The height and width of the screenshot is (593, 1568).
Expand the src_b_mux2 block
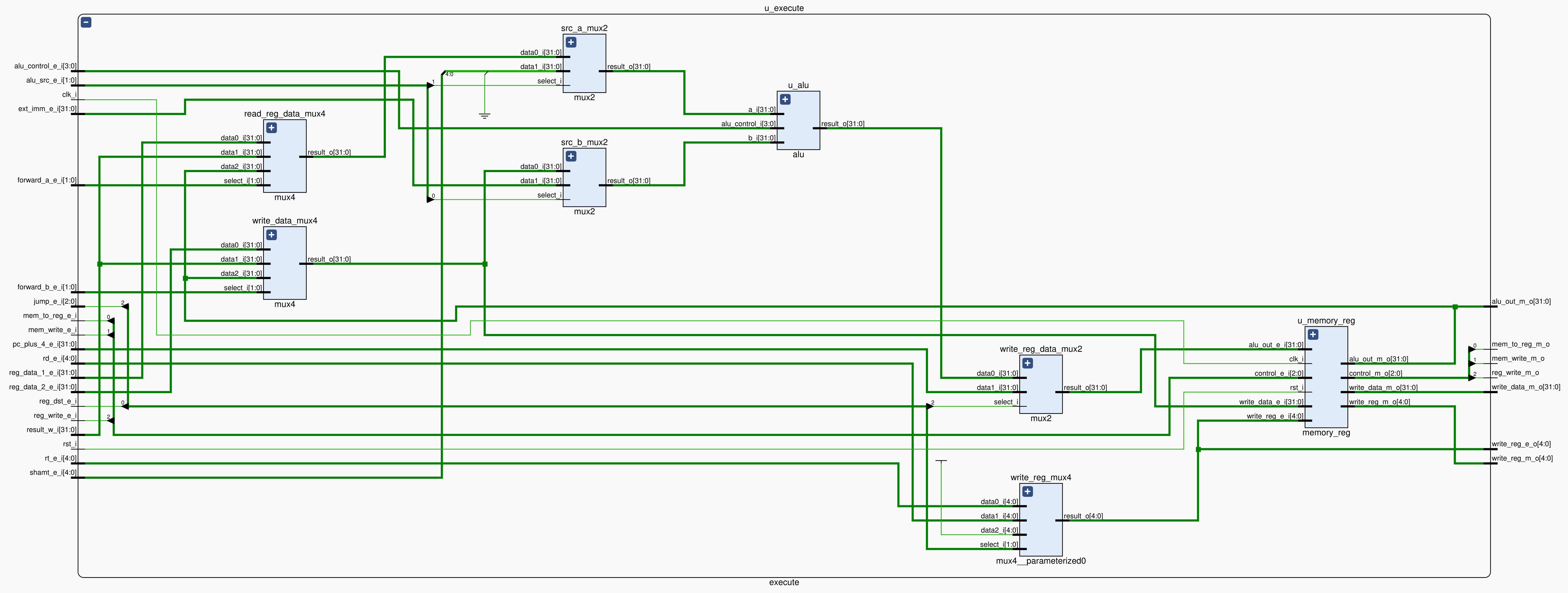(571, 156)
